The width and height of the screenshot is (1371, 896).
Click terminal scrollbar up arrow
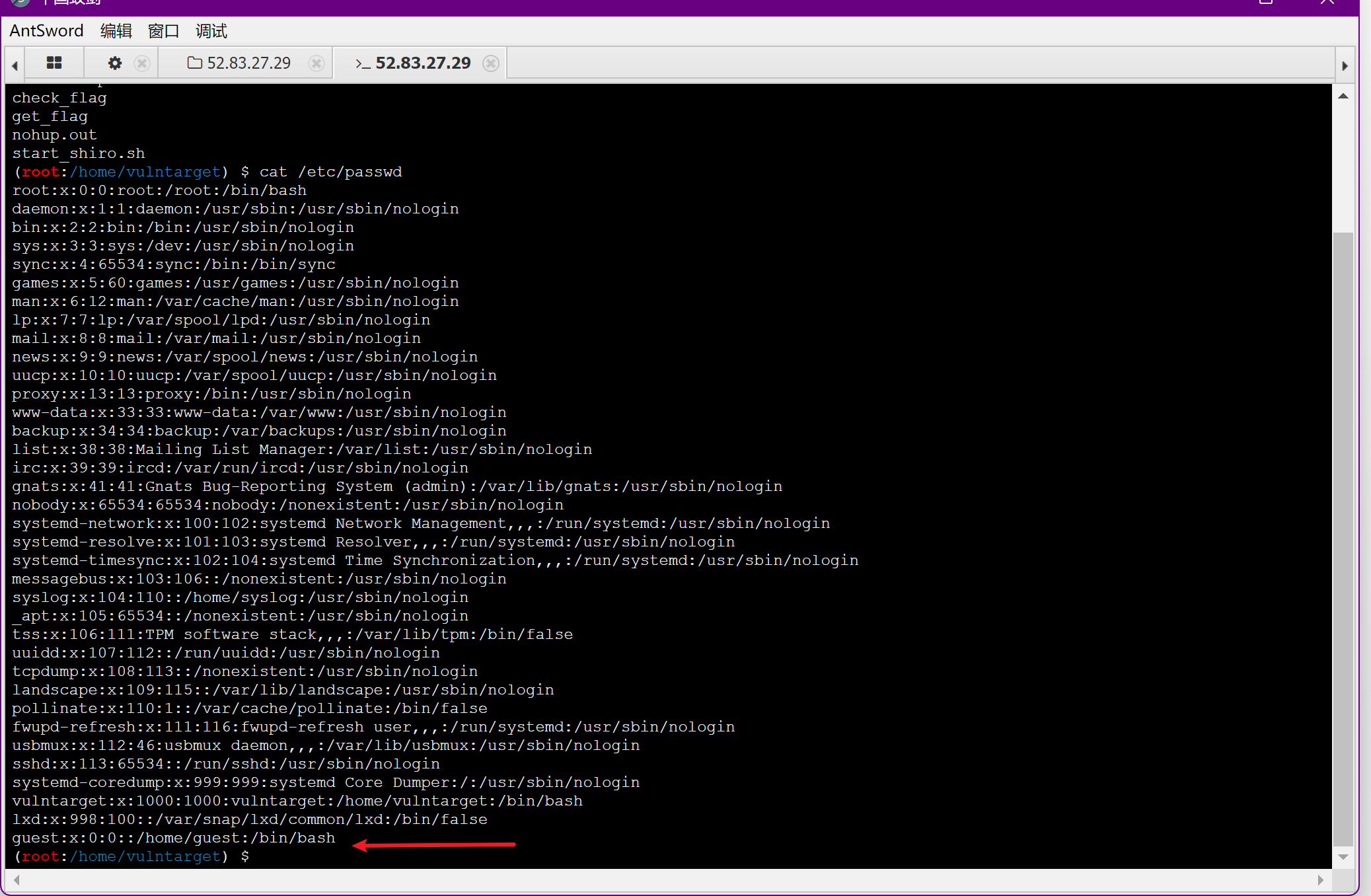click(x=1343, y=96)
